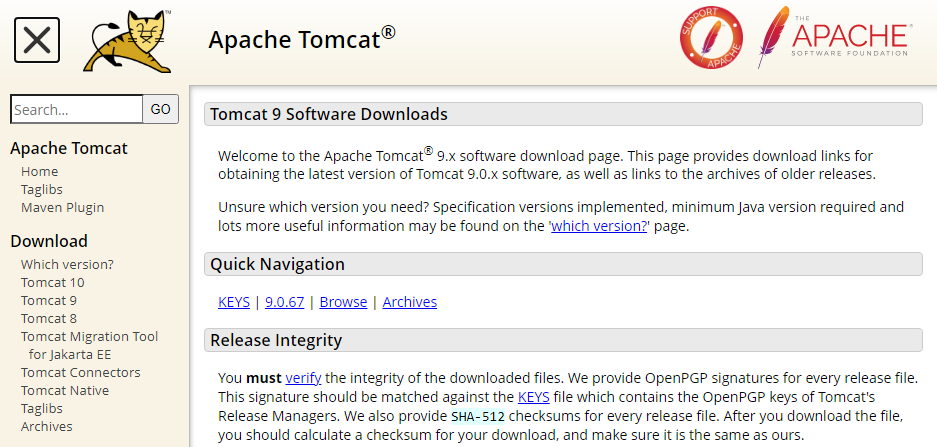This screenshot has height=447, width=937.
Task: Click the Tomcat cat logo
Action: [x=127, y=41]
